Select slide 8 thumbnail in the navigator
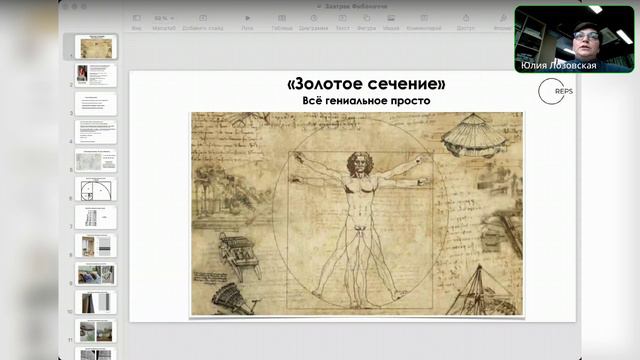The width and height of the screenshot is (640, 360). (96, 245)
